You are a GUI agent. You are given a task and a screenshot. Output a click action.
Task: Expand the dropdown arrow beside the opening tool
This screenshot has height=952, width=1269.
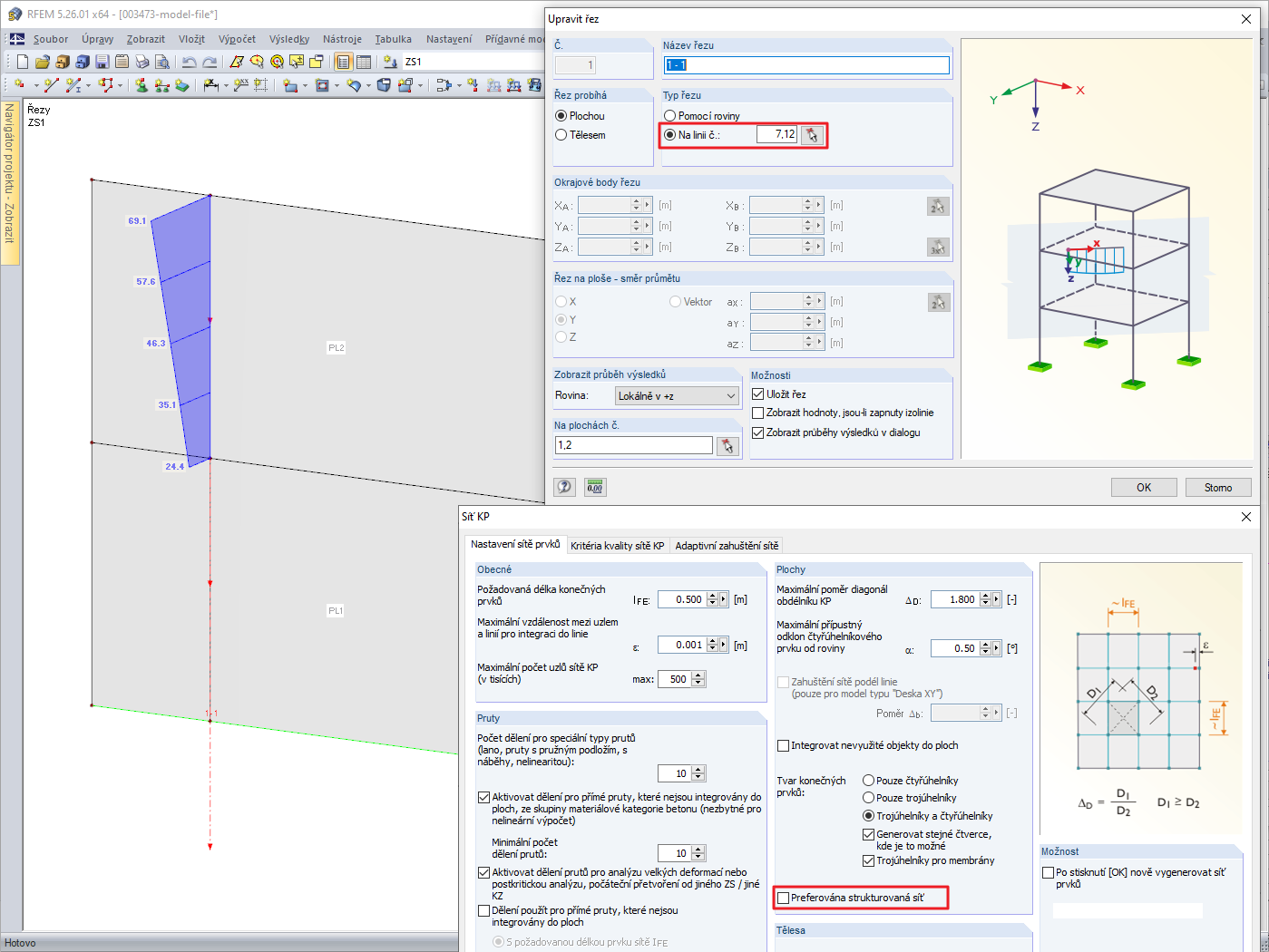pos(337,85)
